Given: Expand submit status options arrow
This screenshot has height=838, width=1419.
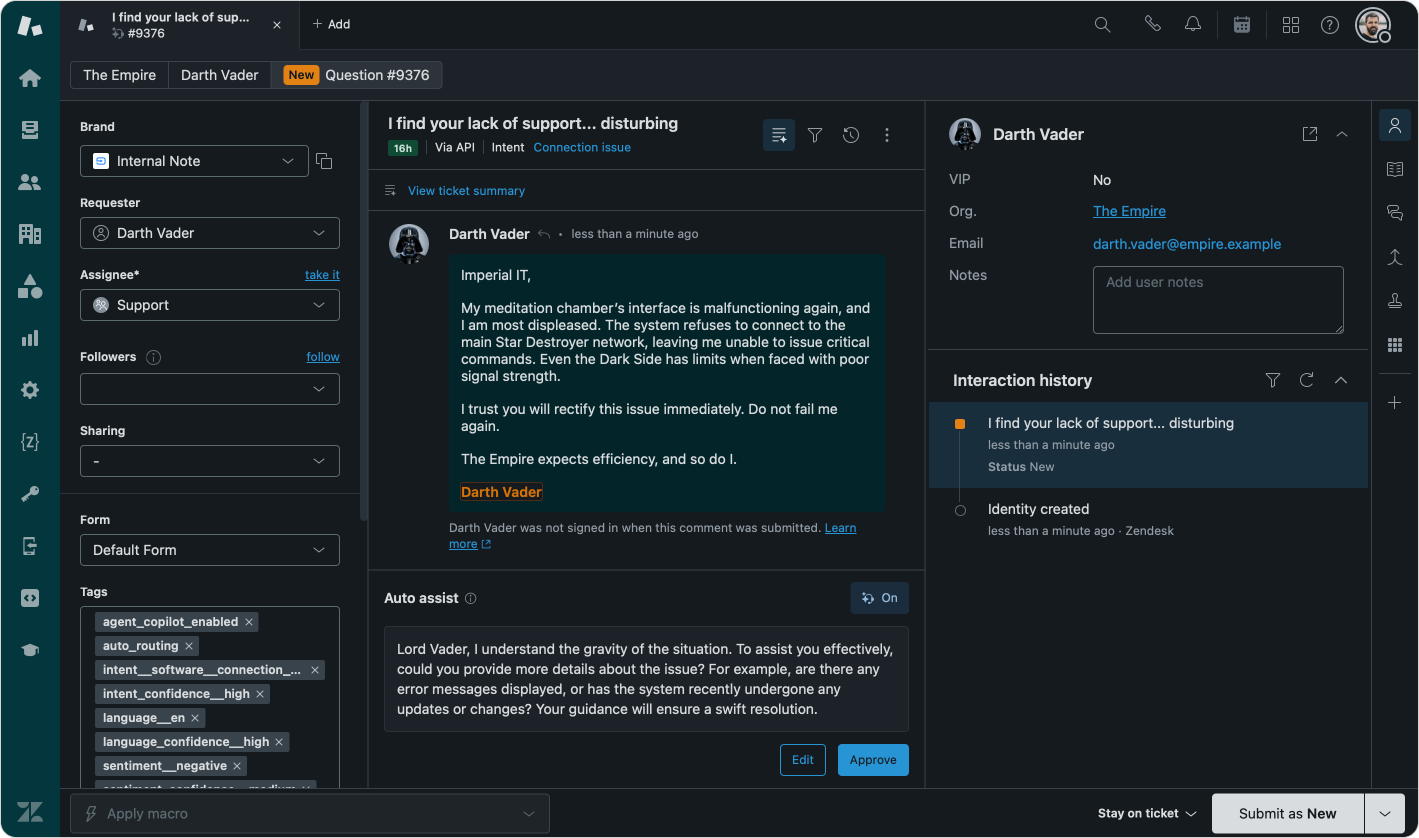Looking at the screenshot, I should click(1385, 814).
